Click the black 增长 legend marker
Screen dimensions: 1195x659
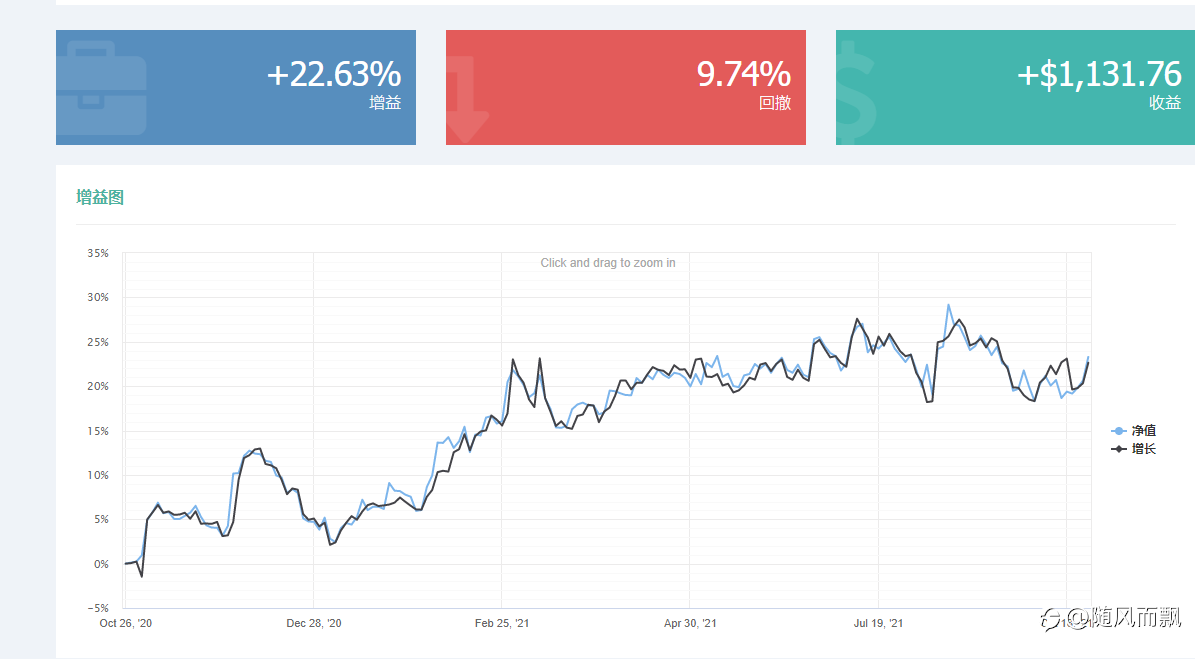coord(1119,449)
